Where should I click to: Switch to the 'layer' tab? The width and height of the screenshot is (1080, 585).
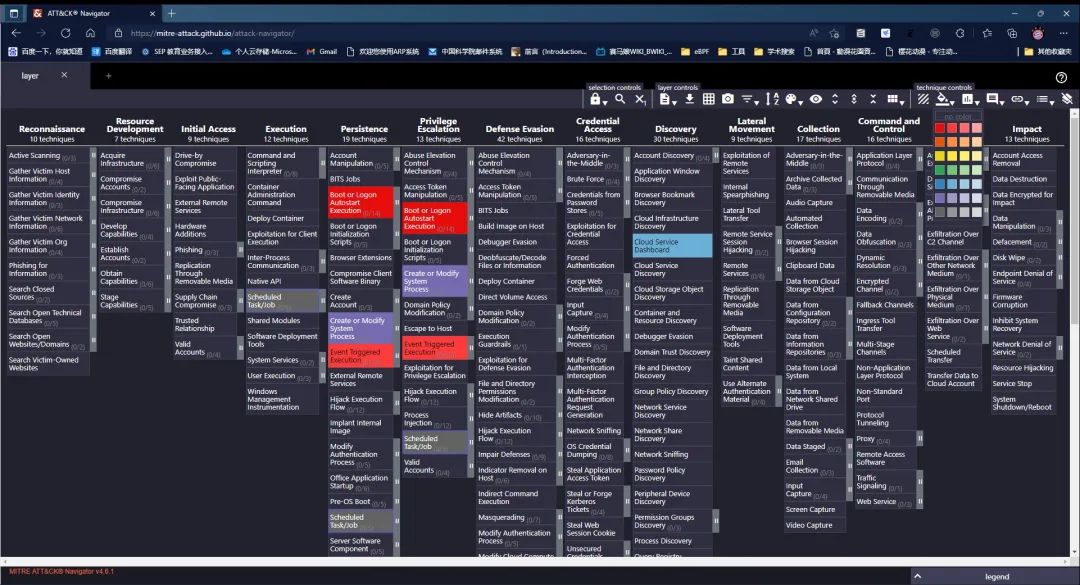coord(30,76)
